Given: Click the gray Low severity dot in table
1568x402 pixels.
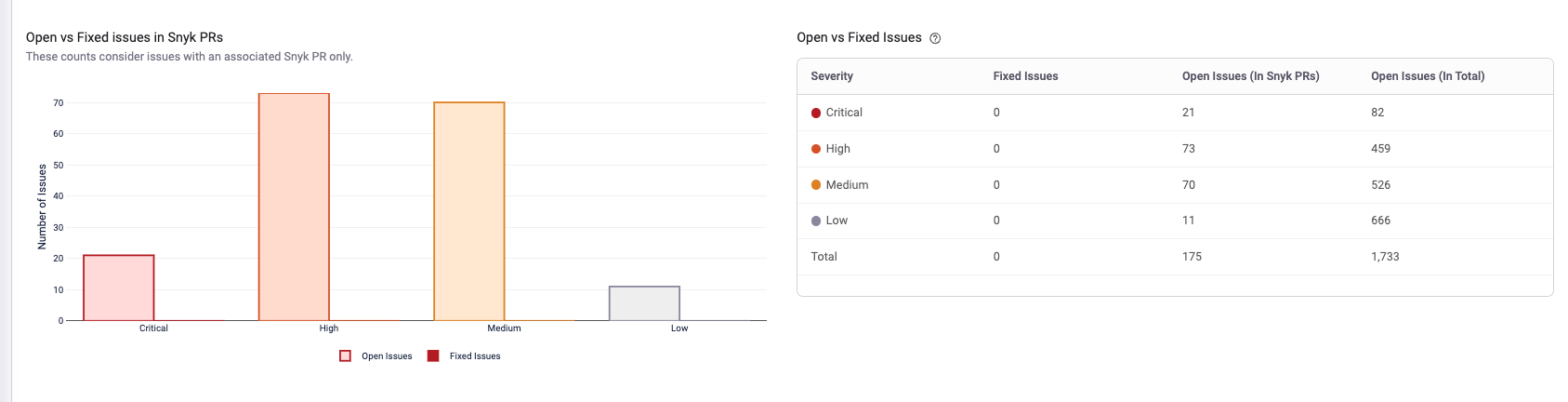Looking at the screenshot, I should [x=816, y=221].
